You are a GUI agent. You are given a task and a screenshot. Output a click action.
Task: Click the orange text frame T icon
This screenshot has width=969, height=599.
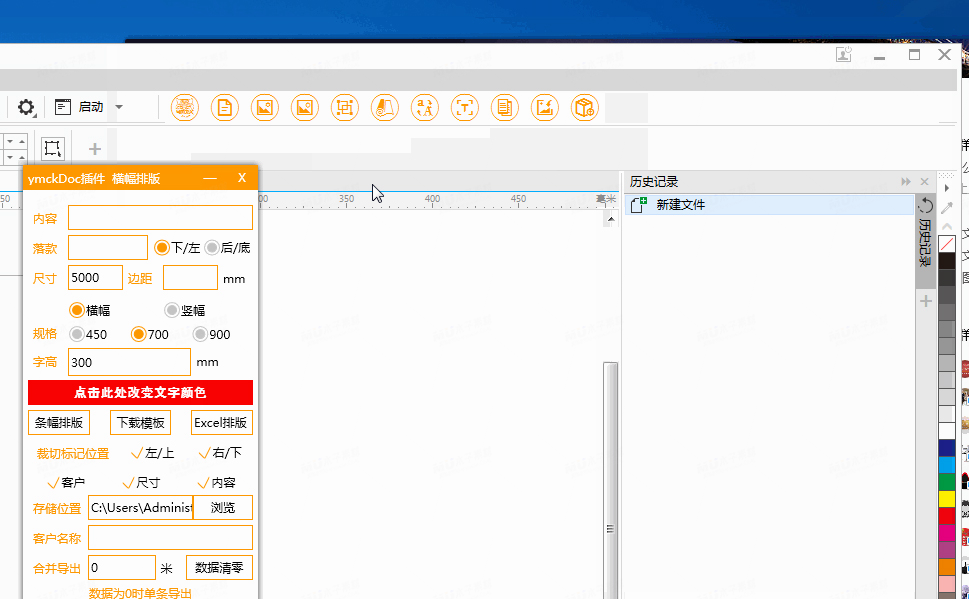coord(465,108)
